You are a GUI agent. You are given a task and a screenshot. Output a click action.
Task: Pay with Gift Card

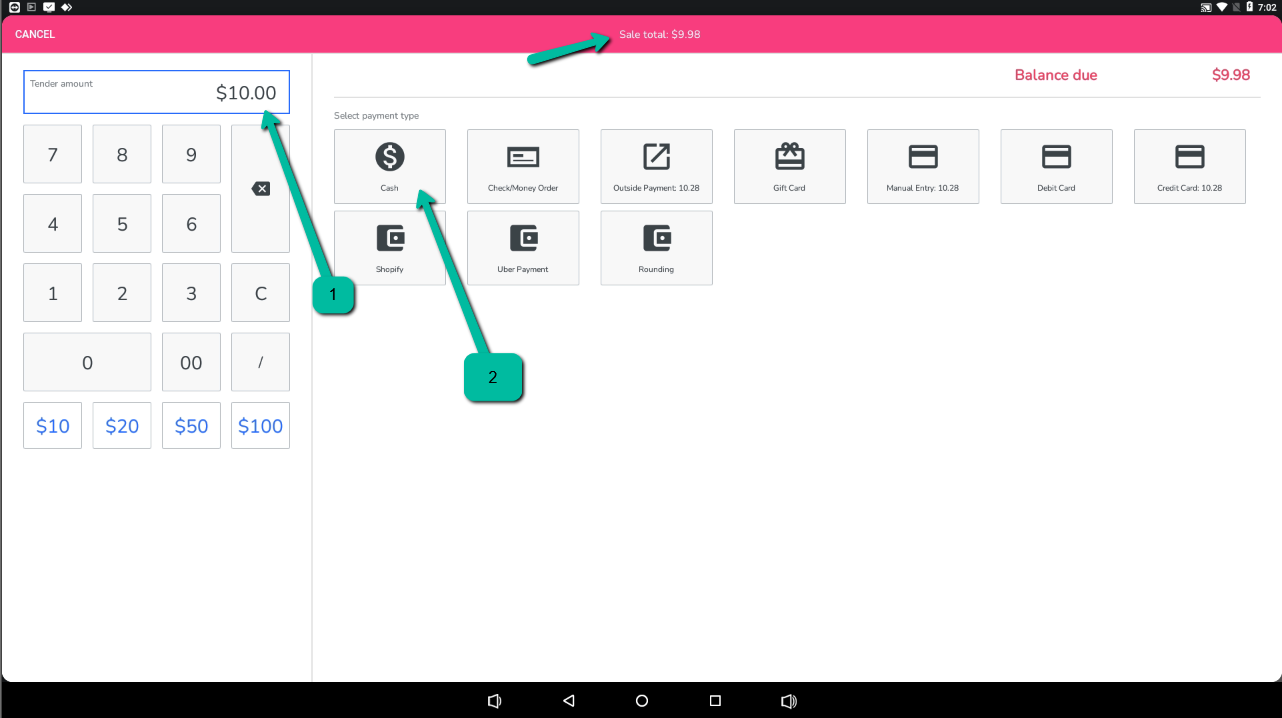(789, 166)
